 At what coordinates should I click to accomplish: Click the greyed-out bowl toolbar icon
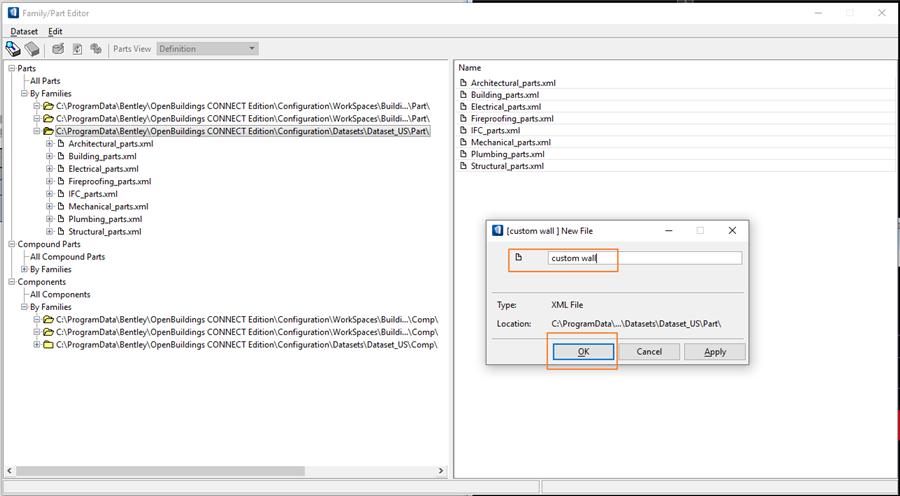point(58,49)
